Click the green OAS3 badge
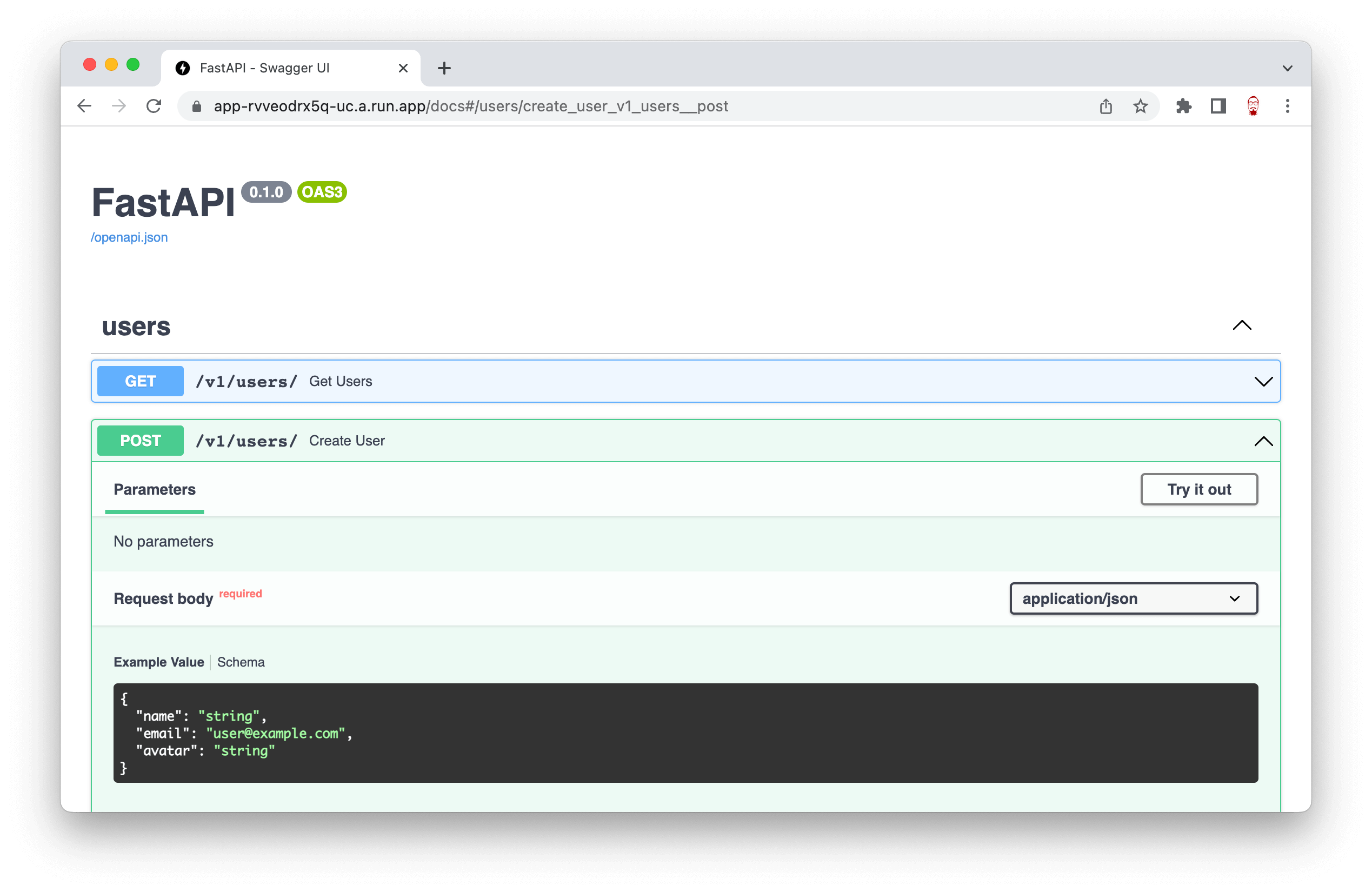1372x892 pixels. tap(321, 192)
